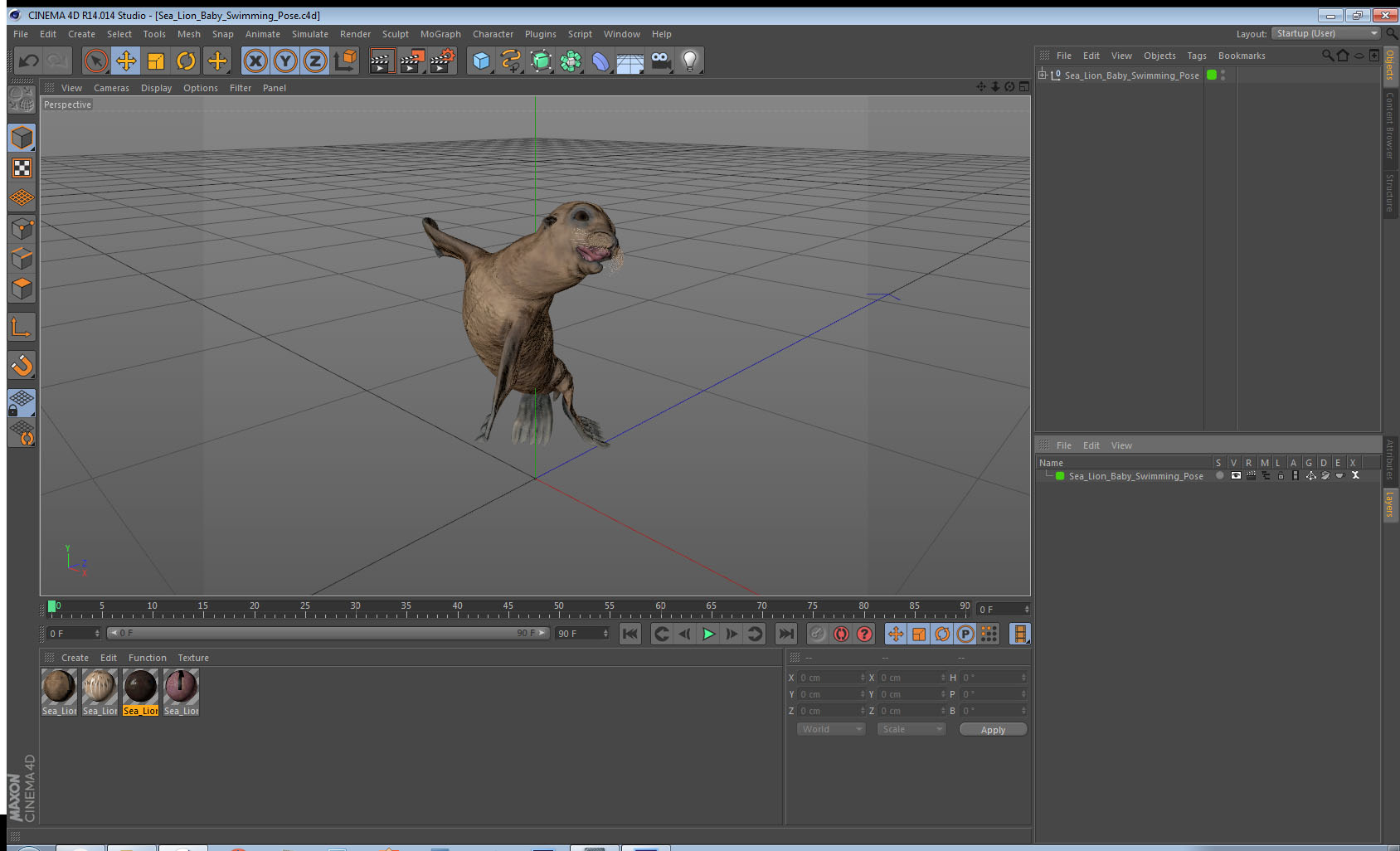Viewport: 1400px width, 851px height.
Task: Click current frame 0 F stepper field
Action: (1003, 610)
